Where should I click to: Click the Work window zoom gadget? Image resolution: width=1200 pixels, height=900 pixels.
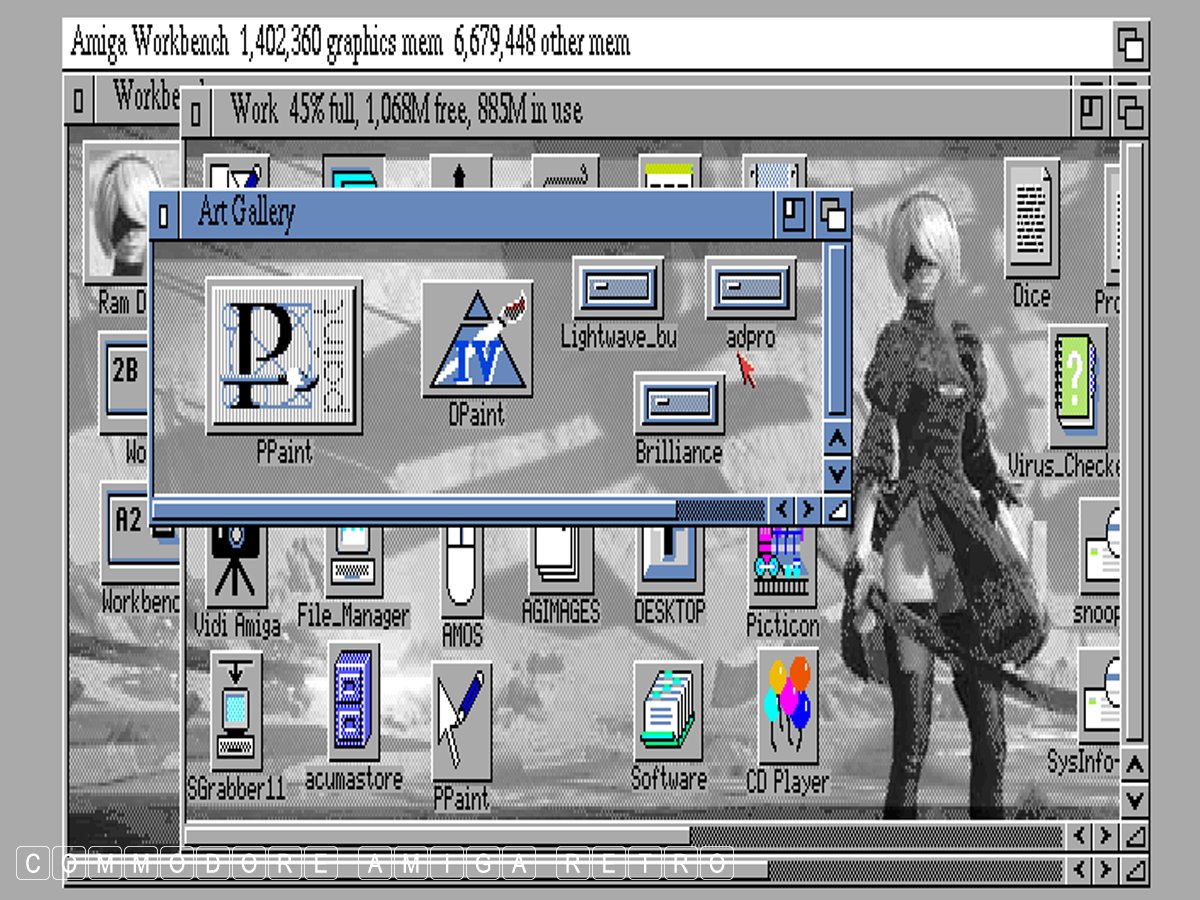click(x=1091, y=111)
